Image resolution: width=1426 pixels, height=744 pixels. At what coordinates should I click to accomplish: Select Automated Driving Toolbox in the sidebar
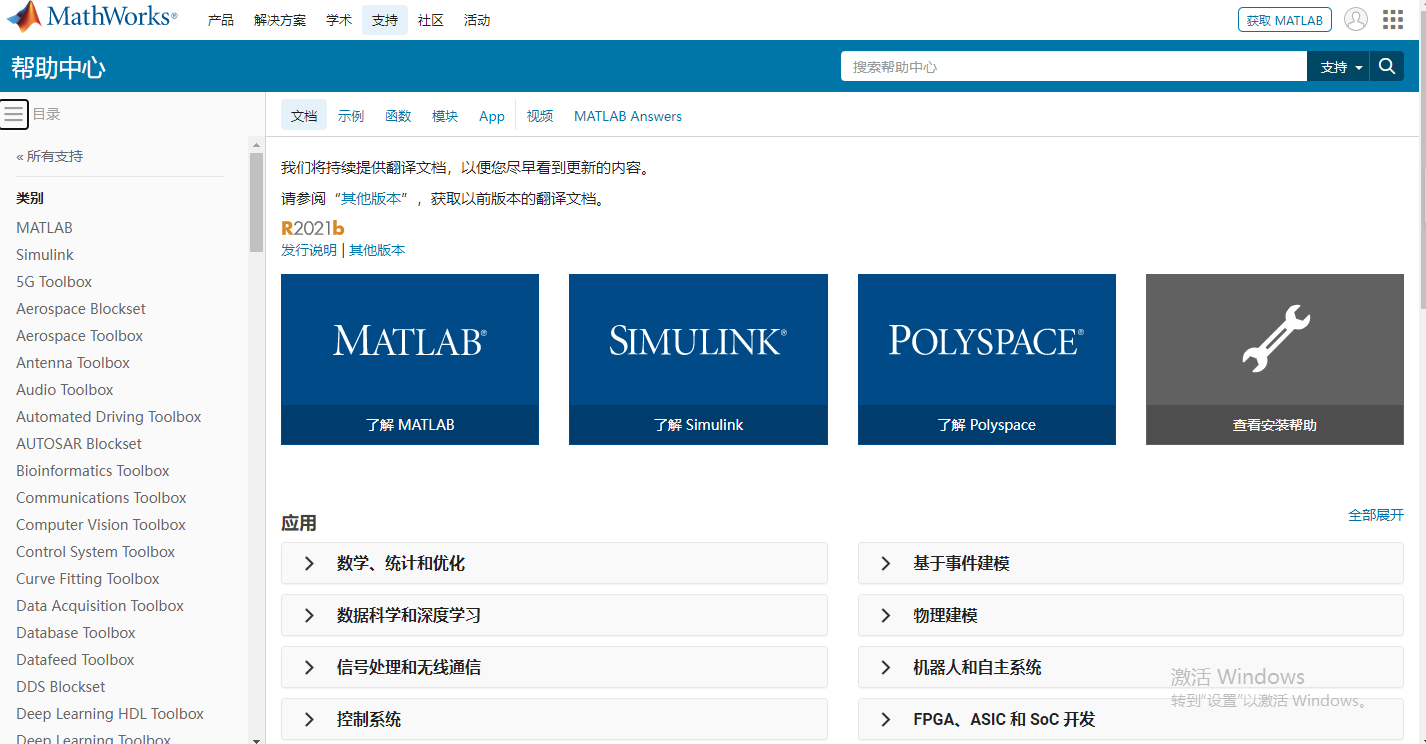[109, 417]
